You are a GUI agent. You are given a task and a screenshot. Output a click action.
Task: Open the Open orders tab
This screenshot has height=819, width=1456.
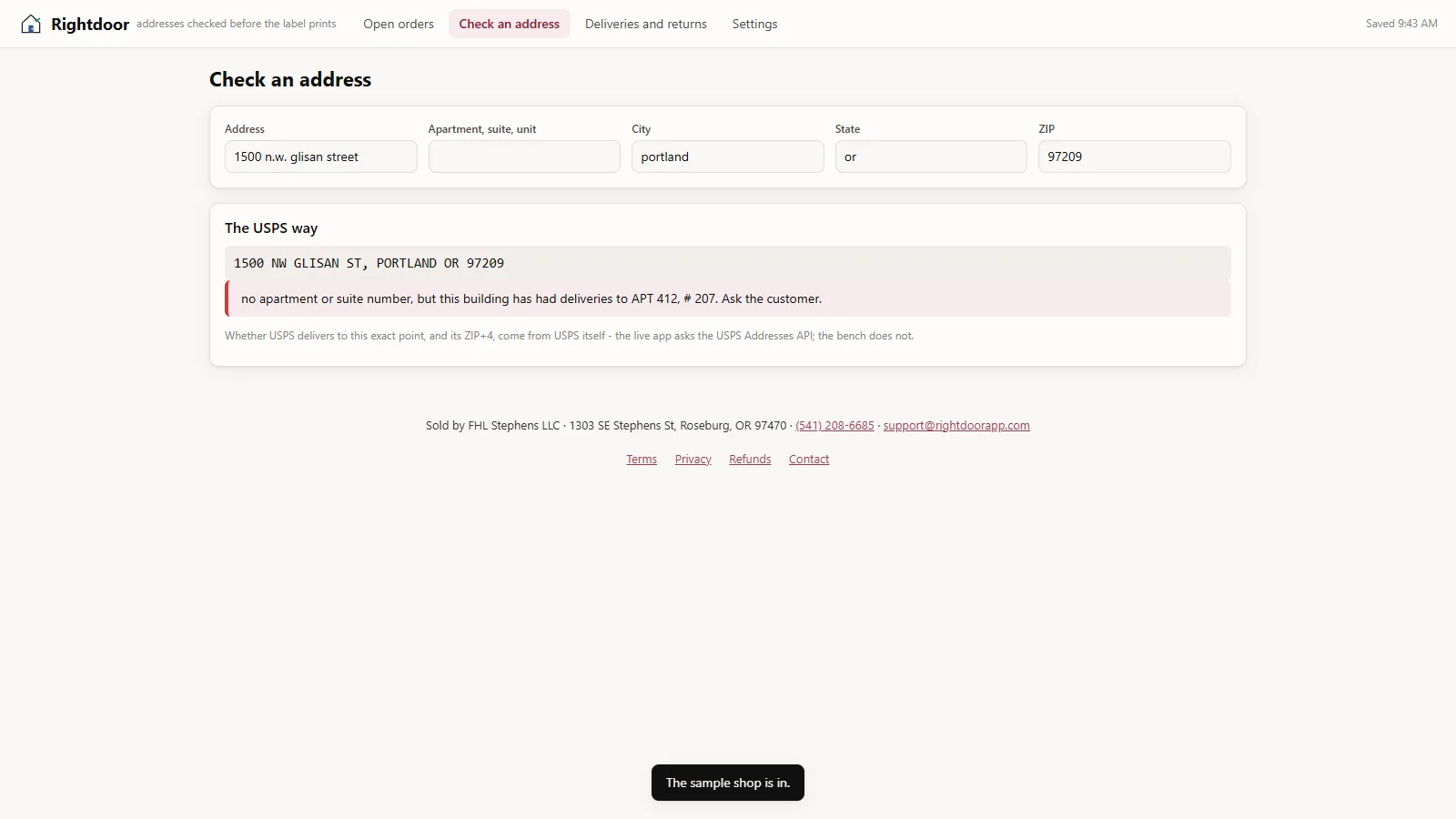point(399,24)
